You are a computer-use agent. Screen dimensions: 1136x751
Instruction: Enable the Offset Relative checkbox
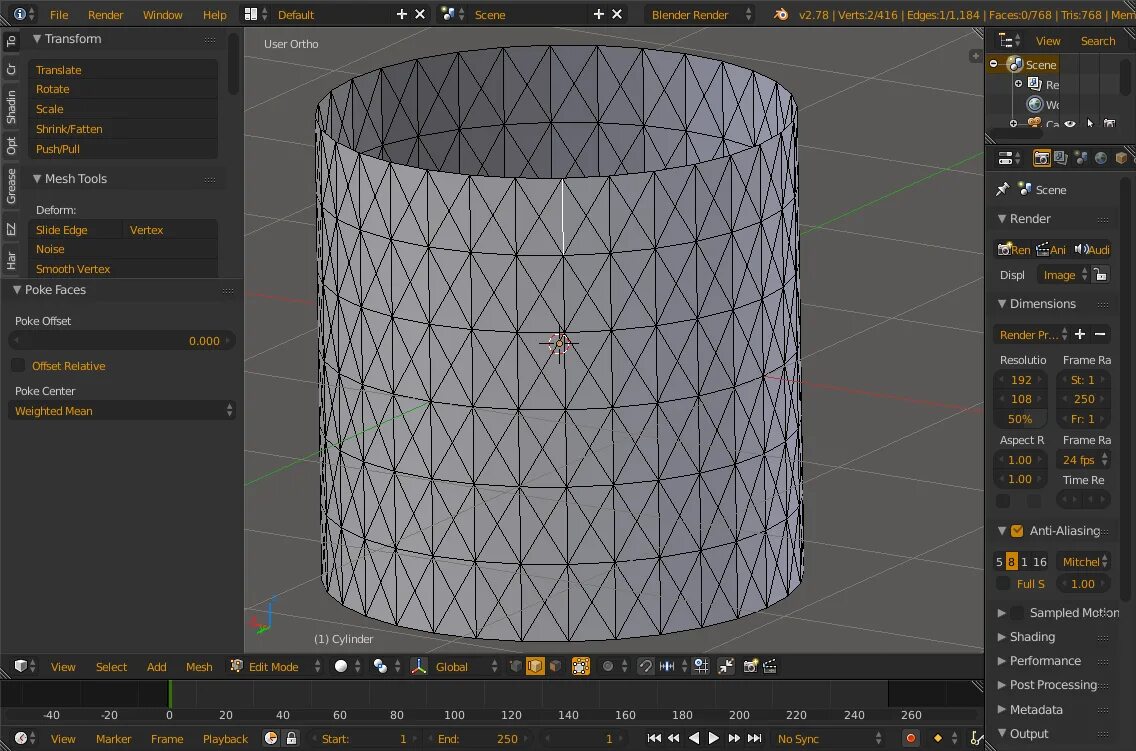(x=18, y=366)
